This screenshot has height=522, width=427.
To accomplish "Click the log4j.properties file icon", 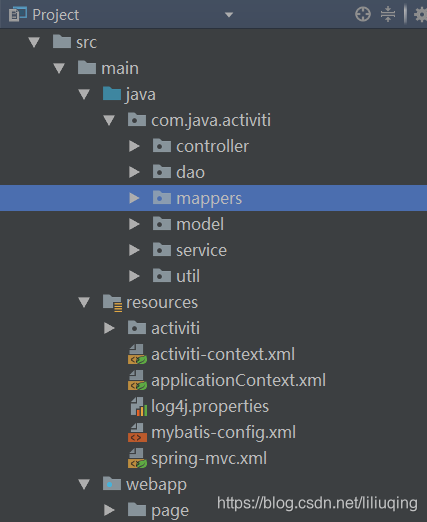I will point(139,406).
